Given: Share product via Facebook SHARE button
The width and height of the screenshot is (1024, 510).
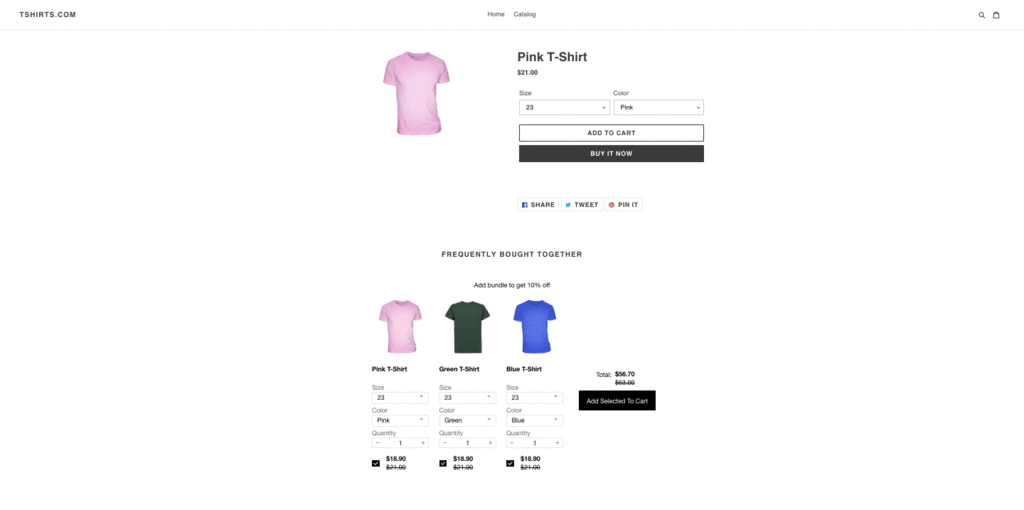Looking at the screenshot, I should point(538,204).
